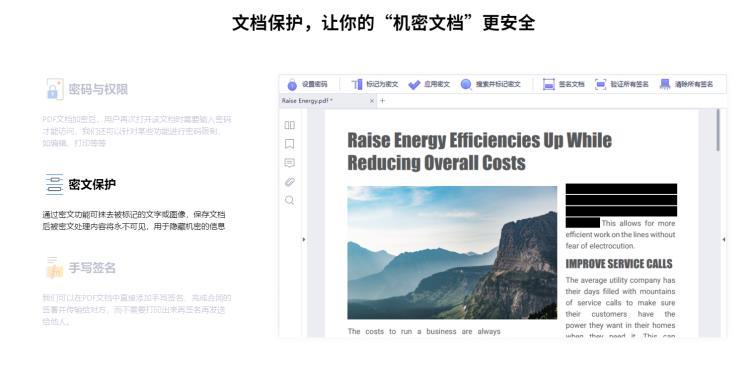Screen dimensions: 750x378
Task: Open the bookmarks panel icon
Action: coord(289,144)
